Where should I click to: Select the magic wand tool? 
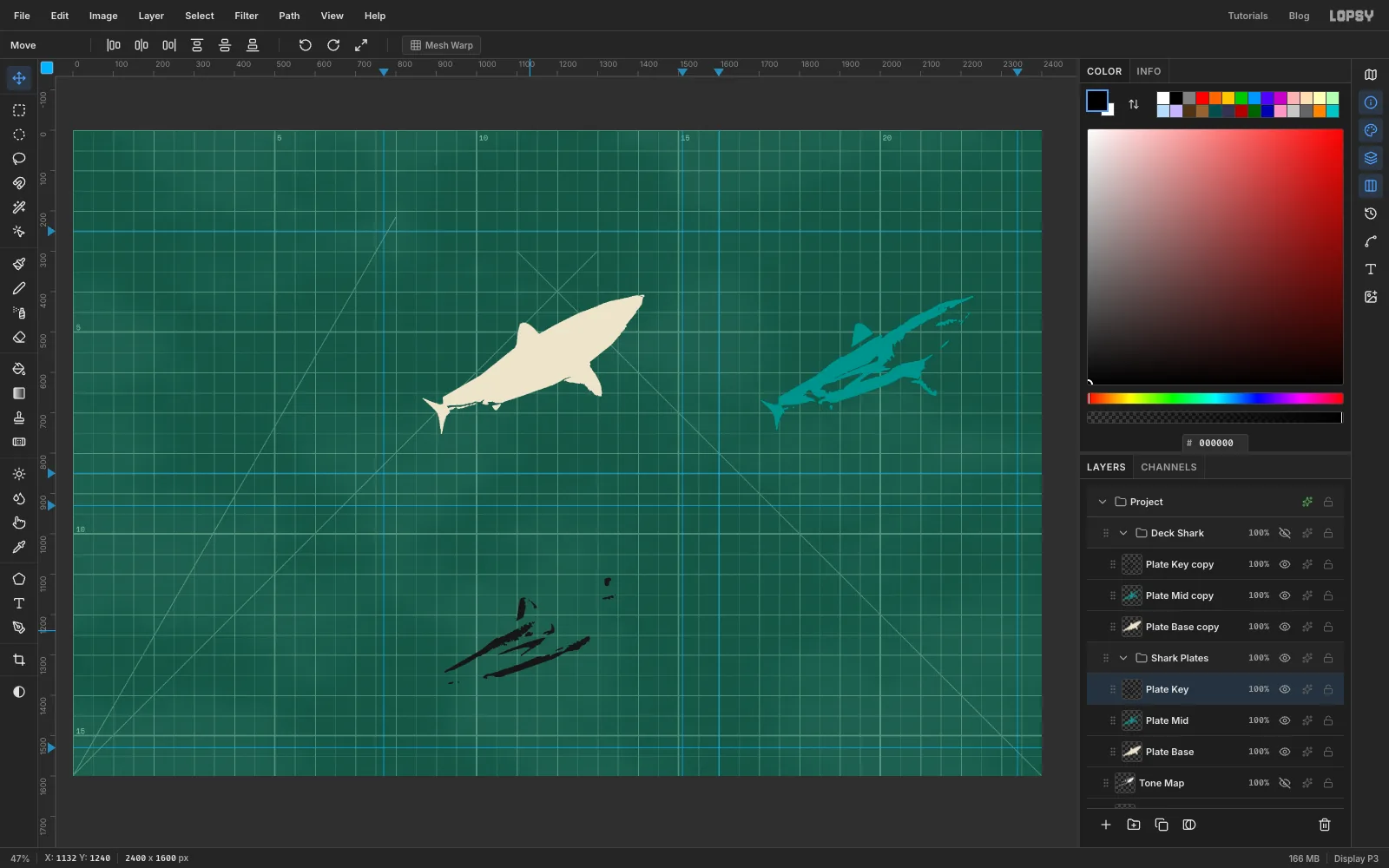click(19, 207)
